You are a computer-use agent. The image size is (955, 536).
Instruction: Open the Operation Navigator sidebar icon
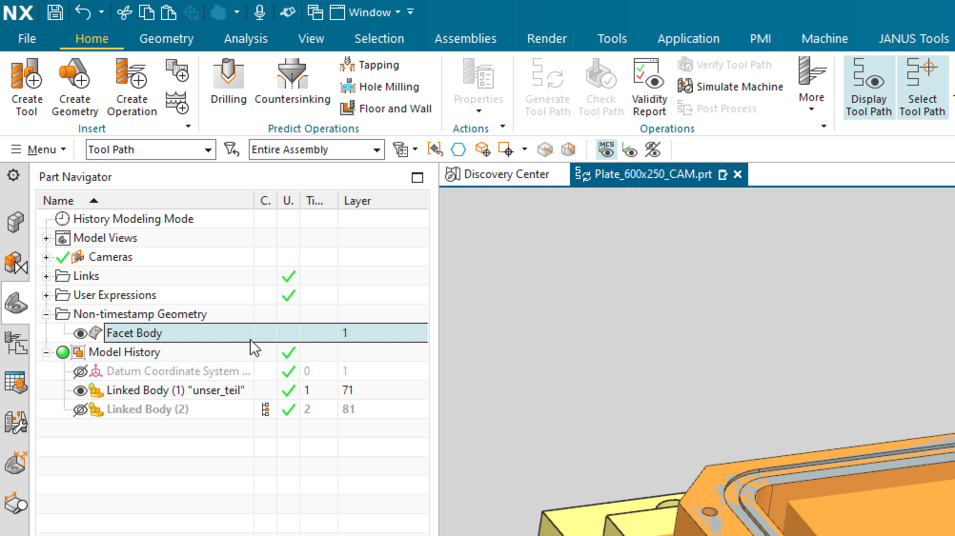(x=15, y=343)
